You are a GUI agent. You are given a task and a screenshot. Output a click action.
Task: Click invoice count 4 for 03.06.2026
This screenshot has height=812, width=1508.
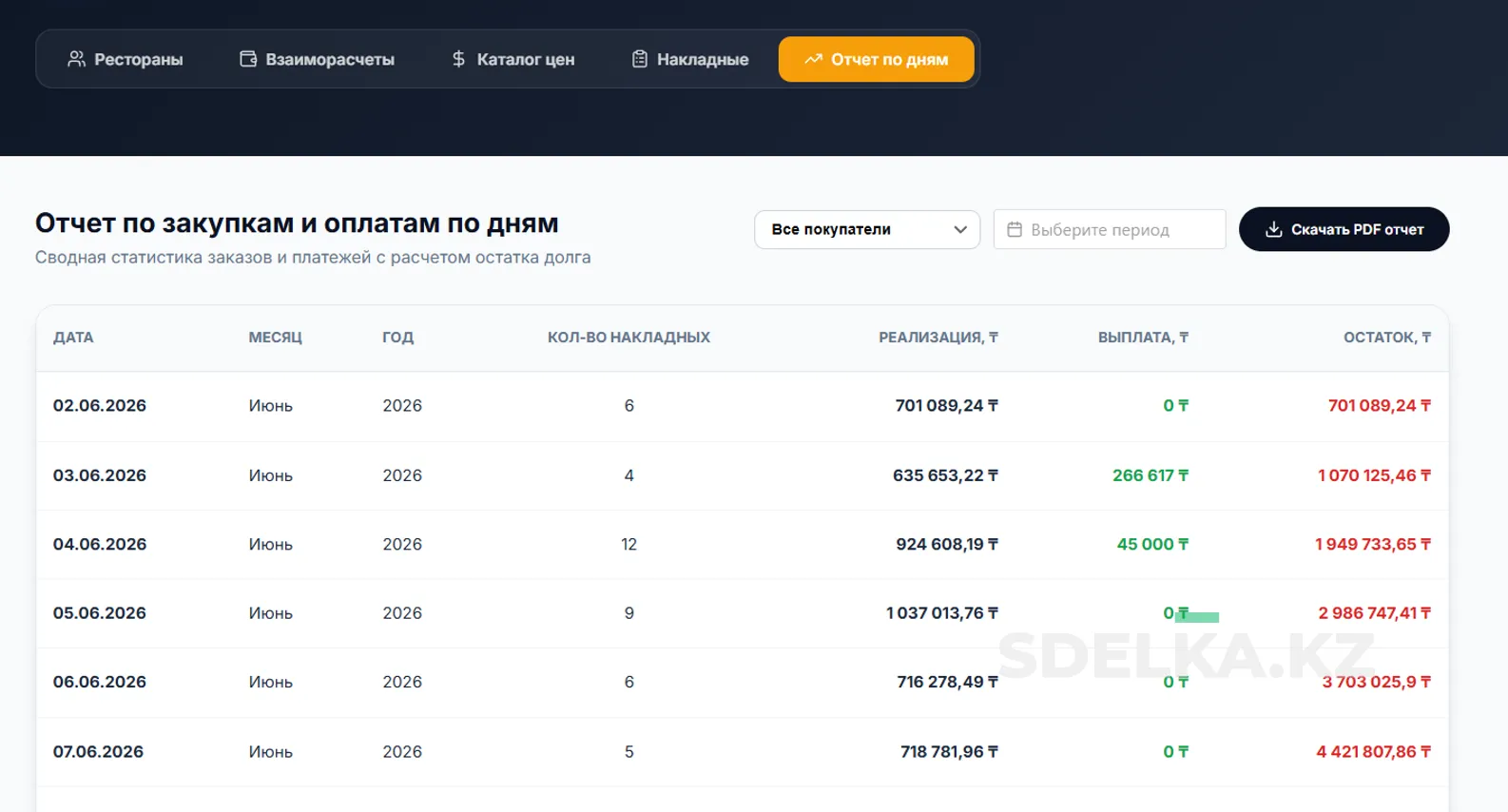click(628, 475)
